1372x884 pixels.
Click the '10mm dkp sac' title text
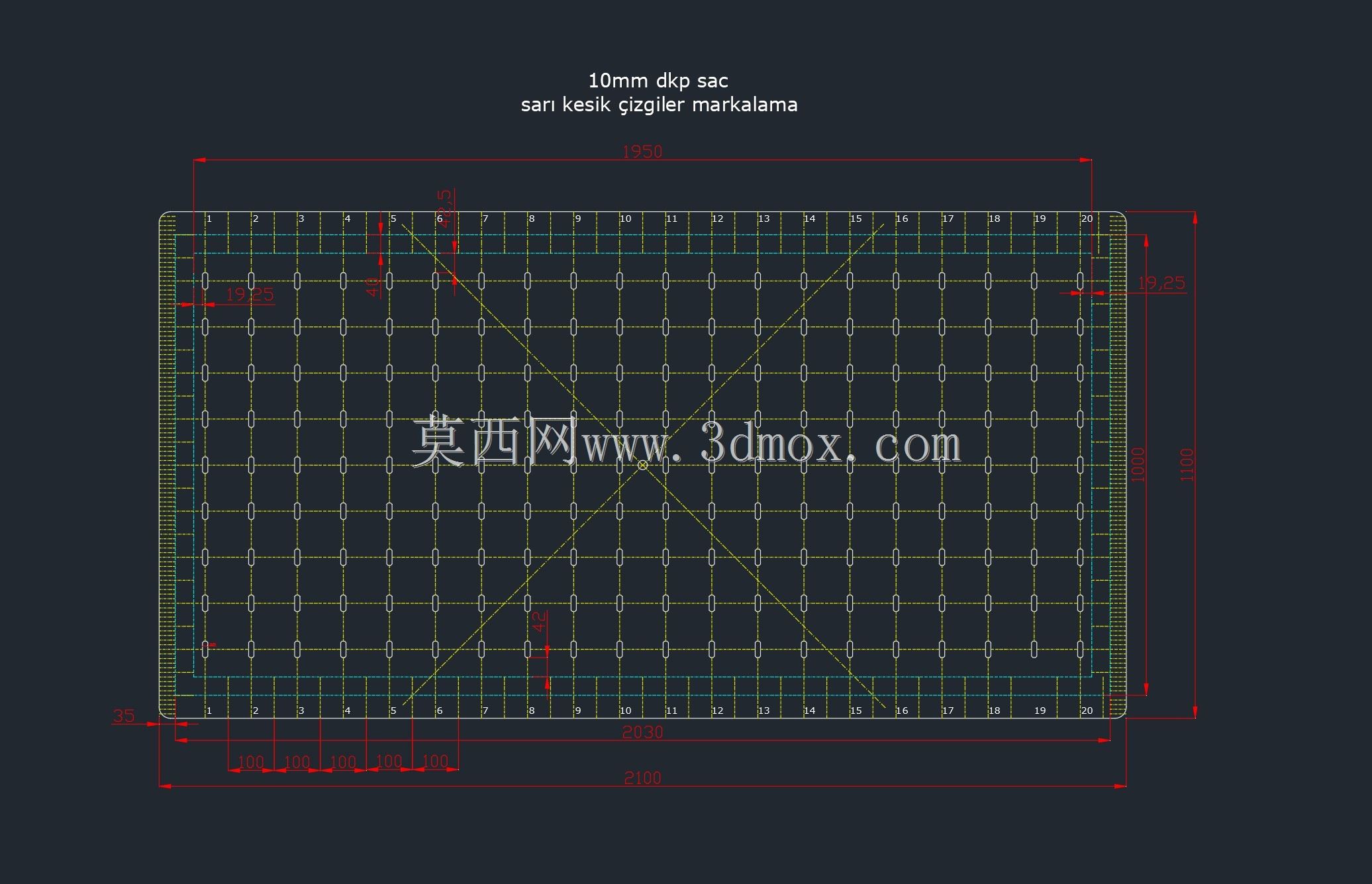click(658, 81)
